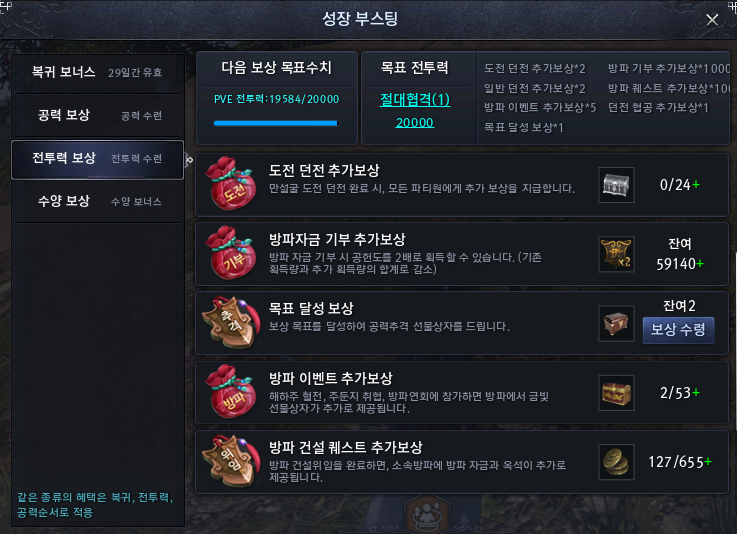Click the red 방파 pouch icon
This screenshot has width=737, height=534.
pyautogui.click(x=230, y=392)
